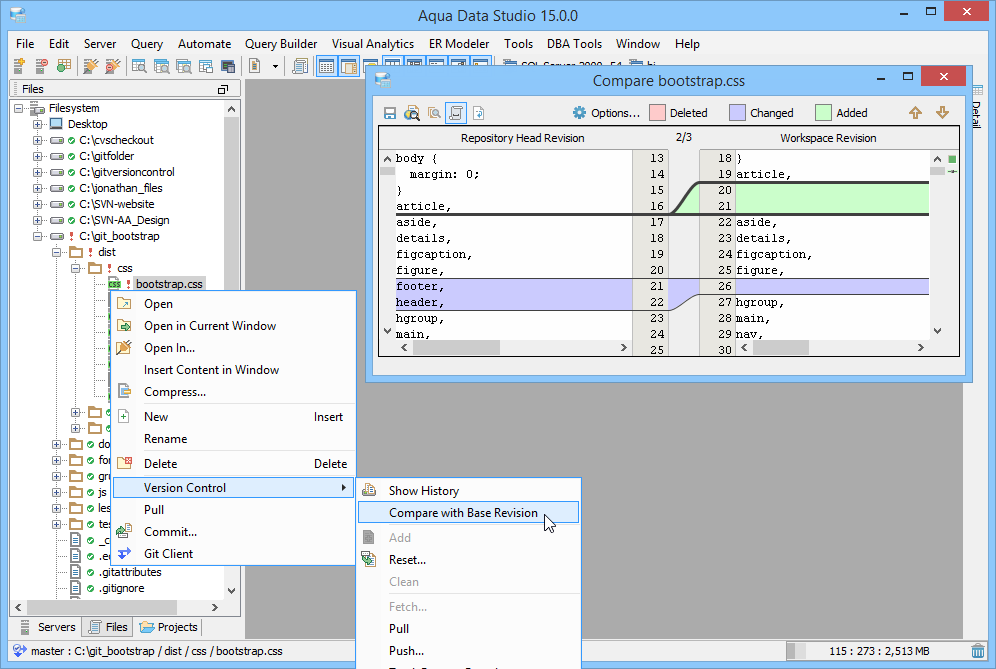Select the .gitattributes file in the tree
The height and width of the screenshot is (669, 996).
point(130,572)
